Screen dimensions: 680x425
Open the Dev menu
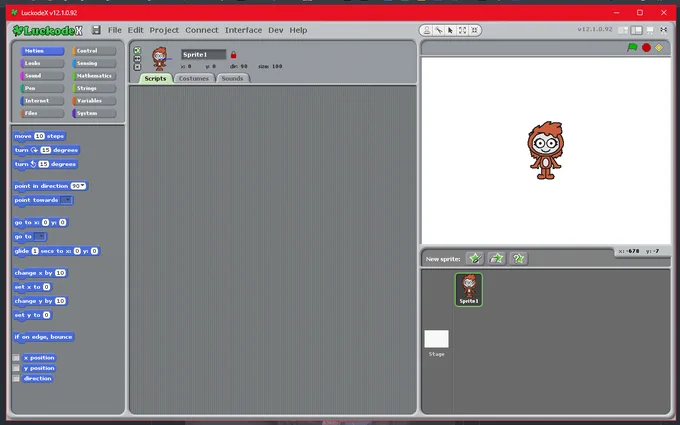(x=275, y=30)
